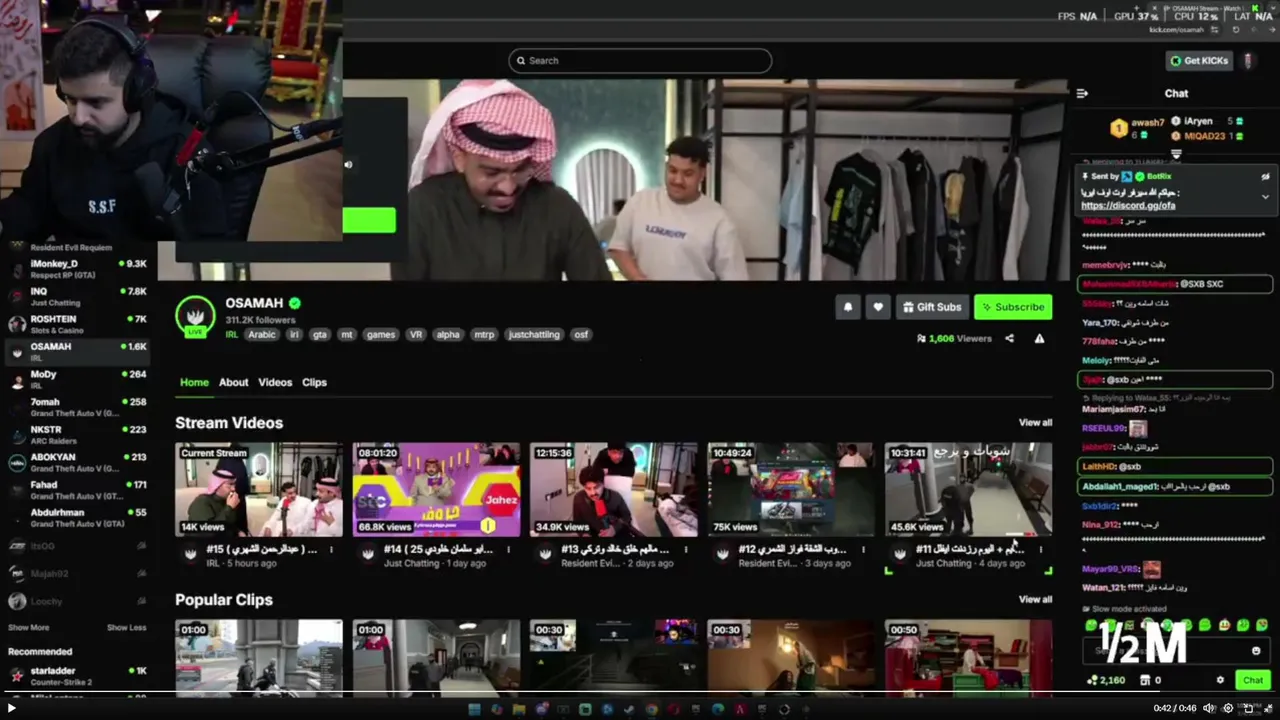This screenshot has height=720, width=1280.
Task: Open the 00:50 popular clip thumbnail
Action: click(x=968, y=656)
